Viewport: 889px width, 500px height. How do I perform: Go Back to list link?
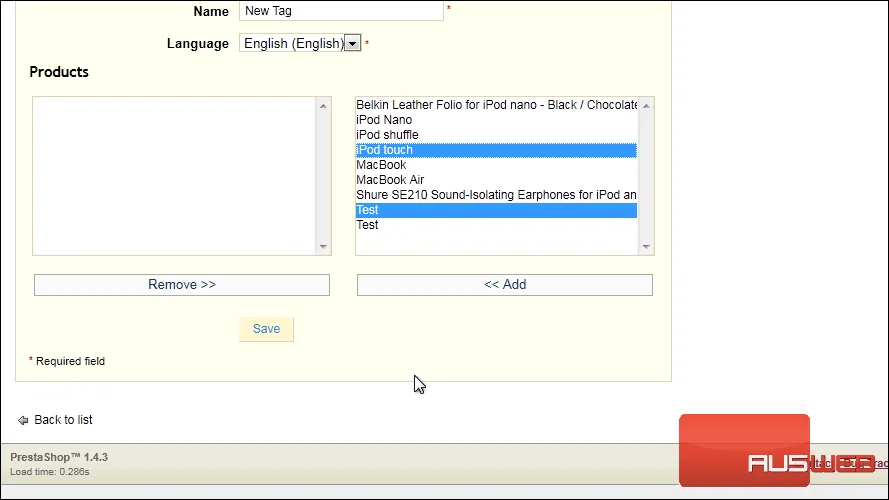tap(63, 420)
